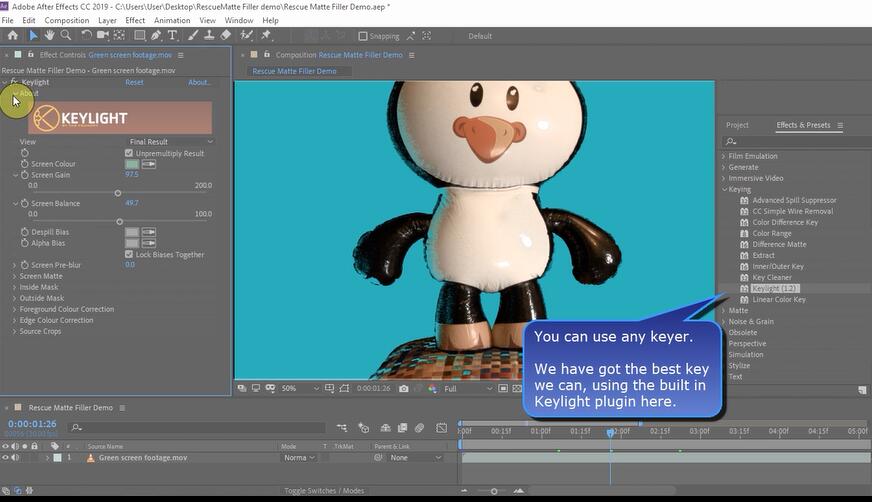This screenshot has width=872, height=502.
Task: Uncheck Unpremultiply Result
Action: (x=129, y=153)
